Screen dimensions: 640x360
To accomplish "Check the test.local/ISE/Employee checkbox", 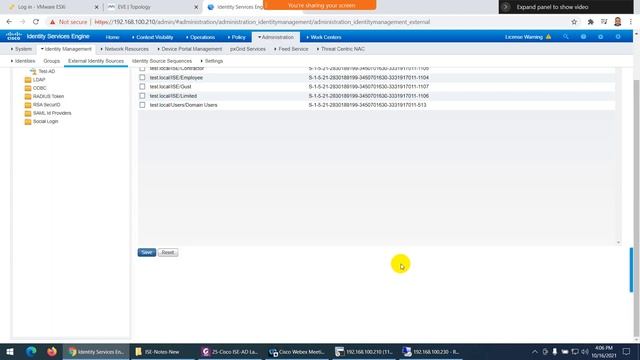I will tap(142, 77).
